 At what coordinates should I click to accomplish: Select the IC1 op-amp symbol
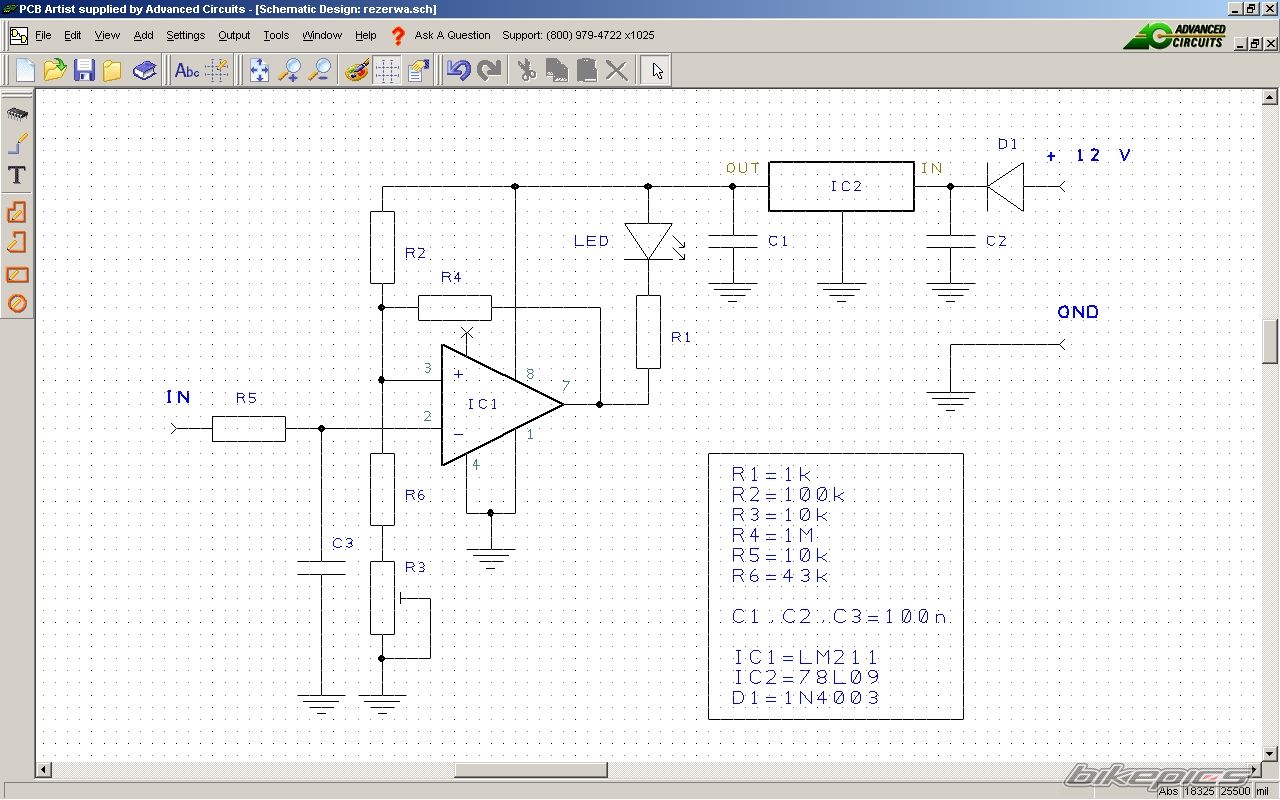pyautogui.click(x=502, y=405)
